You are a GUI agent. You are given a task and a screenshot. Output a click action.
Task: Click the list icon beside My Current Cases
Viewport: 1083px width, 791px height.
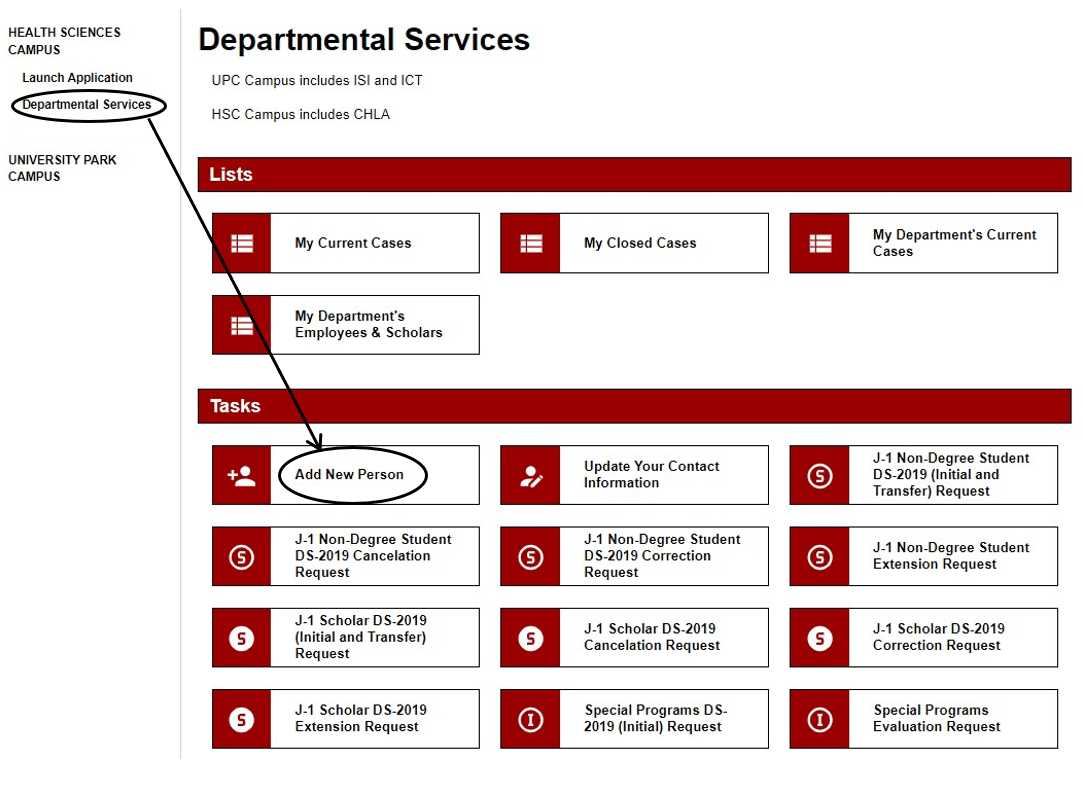242,243
